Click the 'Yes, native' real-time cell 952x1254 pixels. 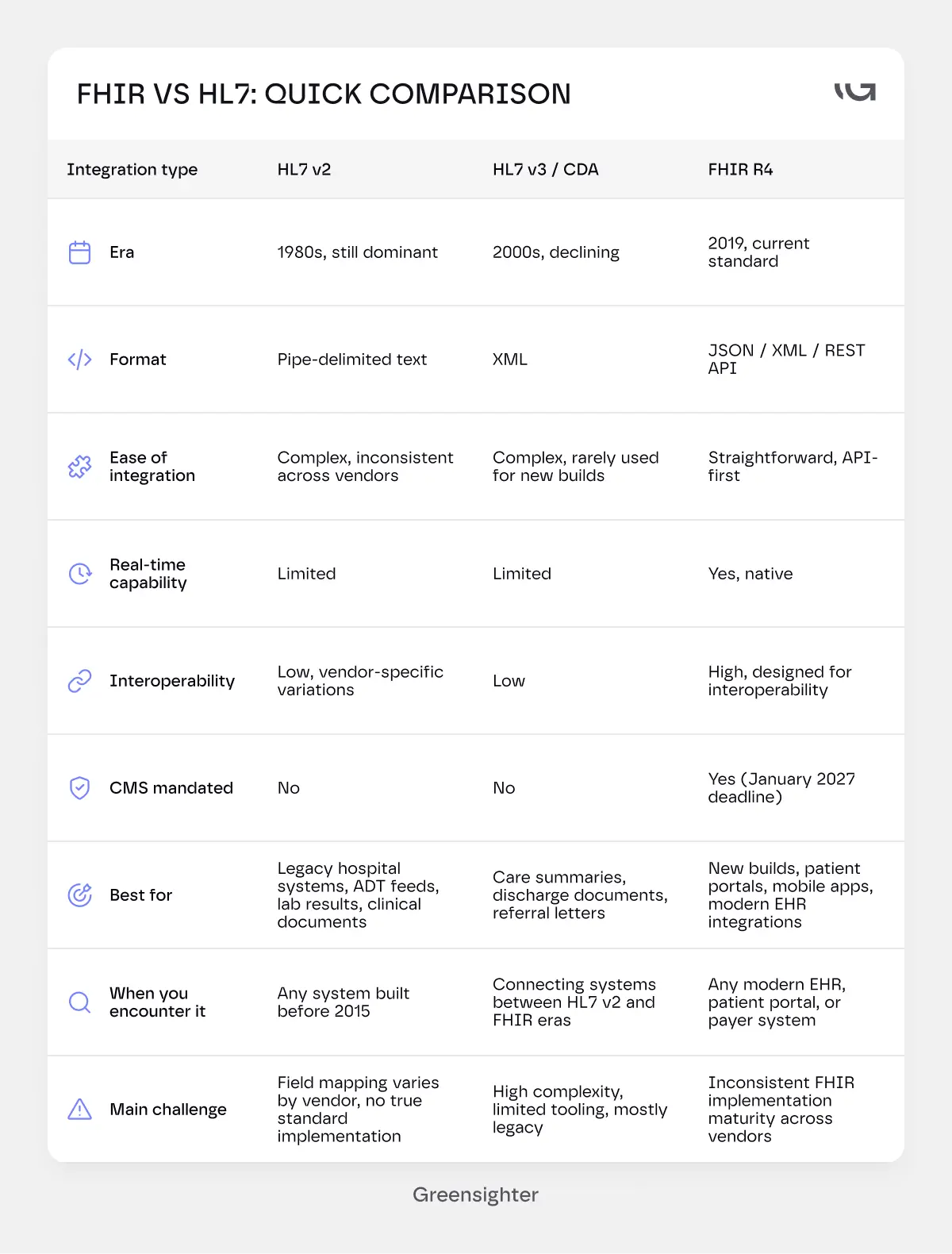point(750,574)
